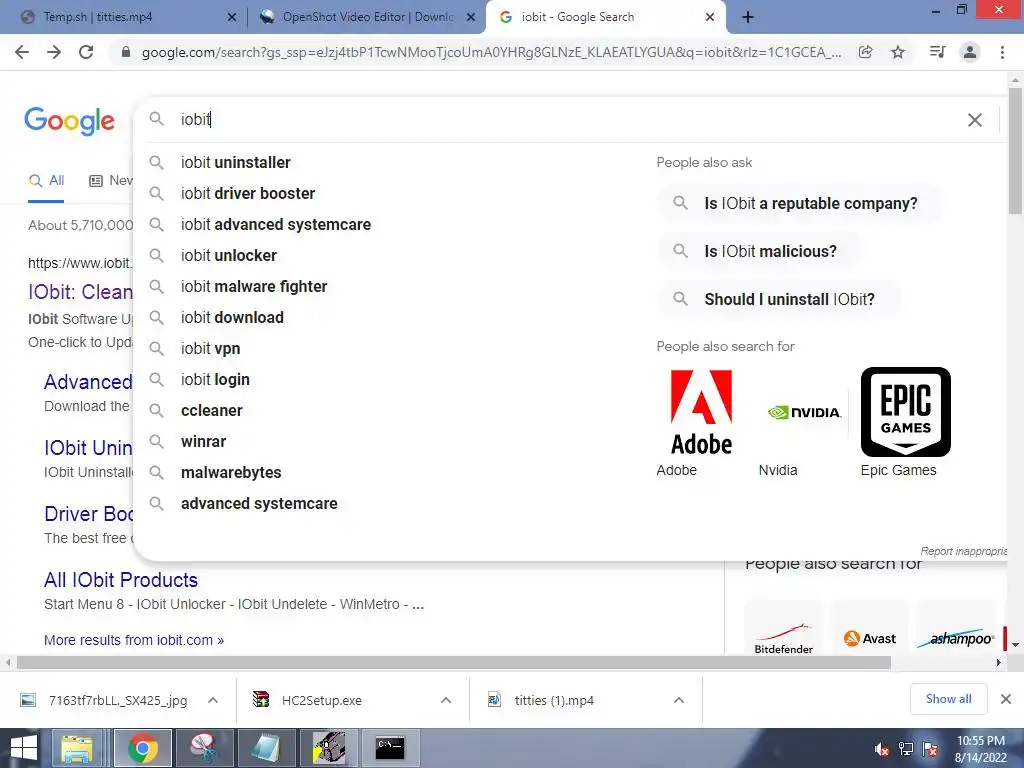Open the Chrome three-dot menu
Image resolution: width=1024 pixels, height=768 pixels.
click(1002, 52)
